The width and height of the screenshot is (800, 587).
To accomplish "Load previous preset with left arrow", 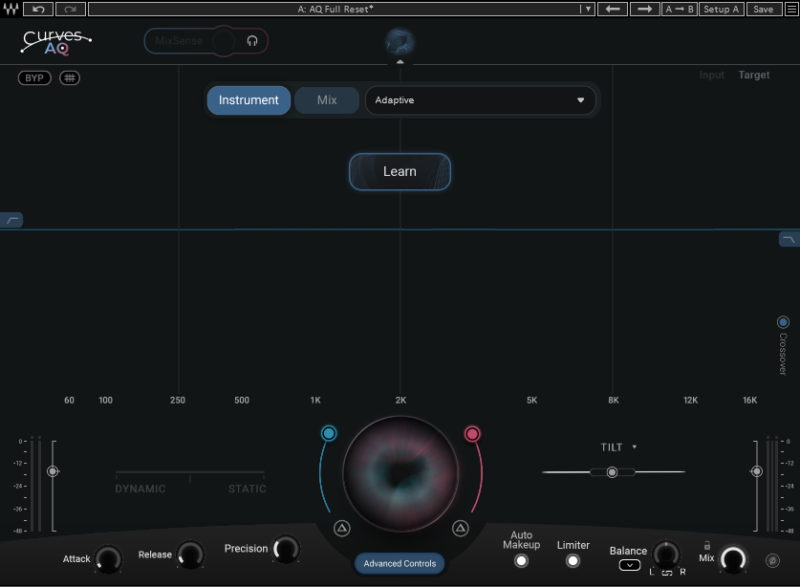I will [x=615, y=9].
